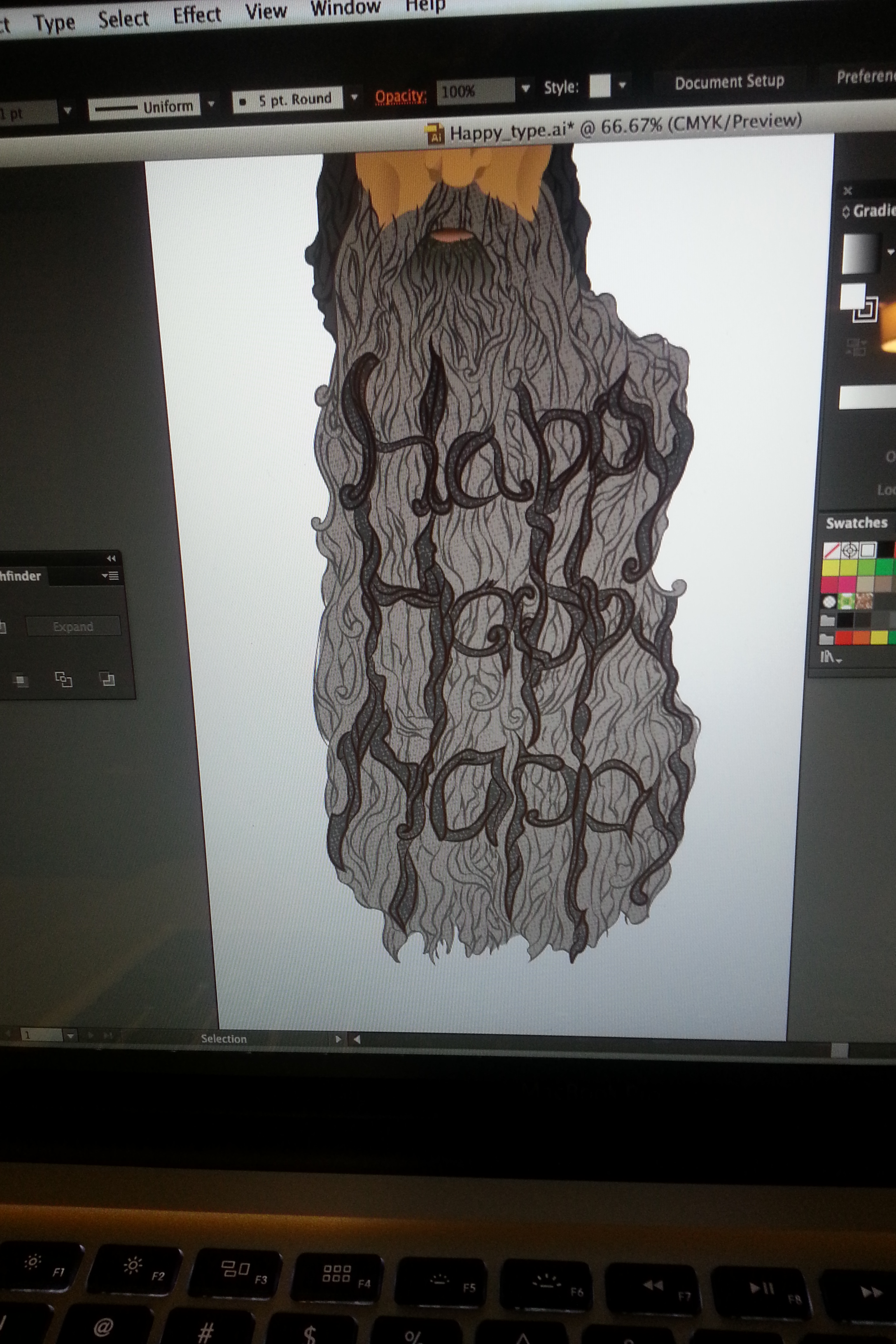Expand the Opacity percentage dropdown arrow
896x1344 pixels.
tap(526, 89)
